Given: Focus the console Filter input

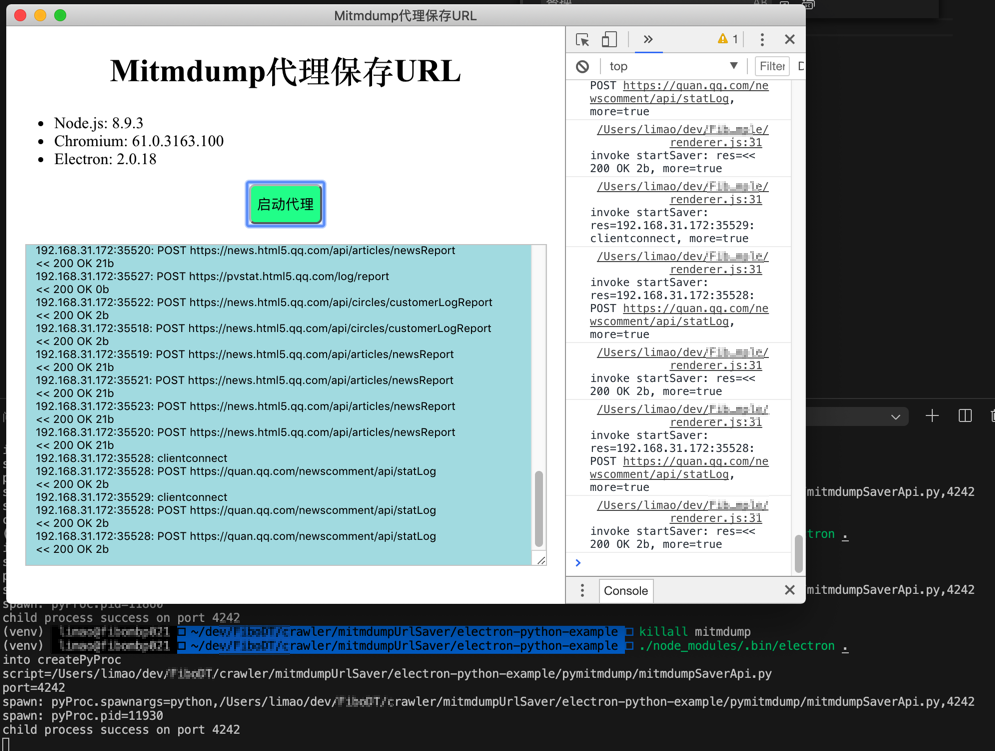Looking at the screenshot, I should (772, 66).
